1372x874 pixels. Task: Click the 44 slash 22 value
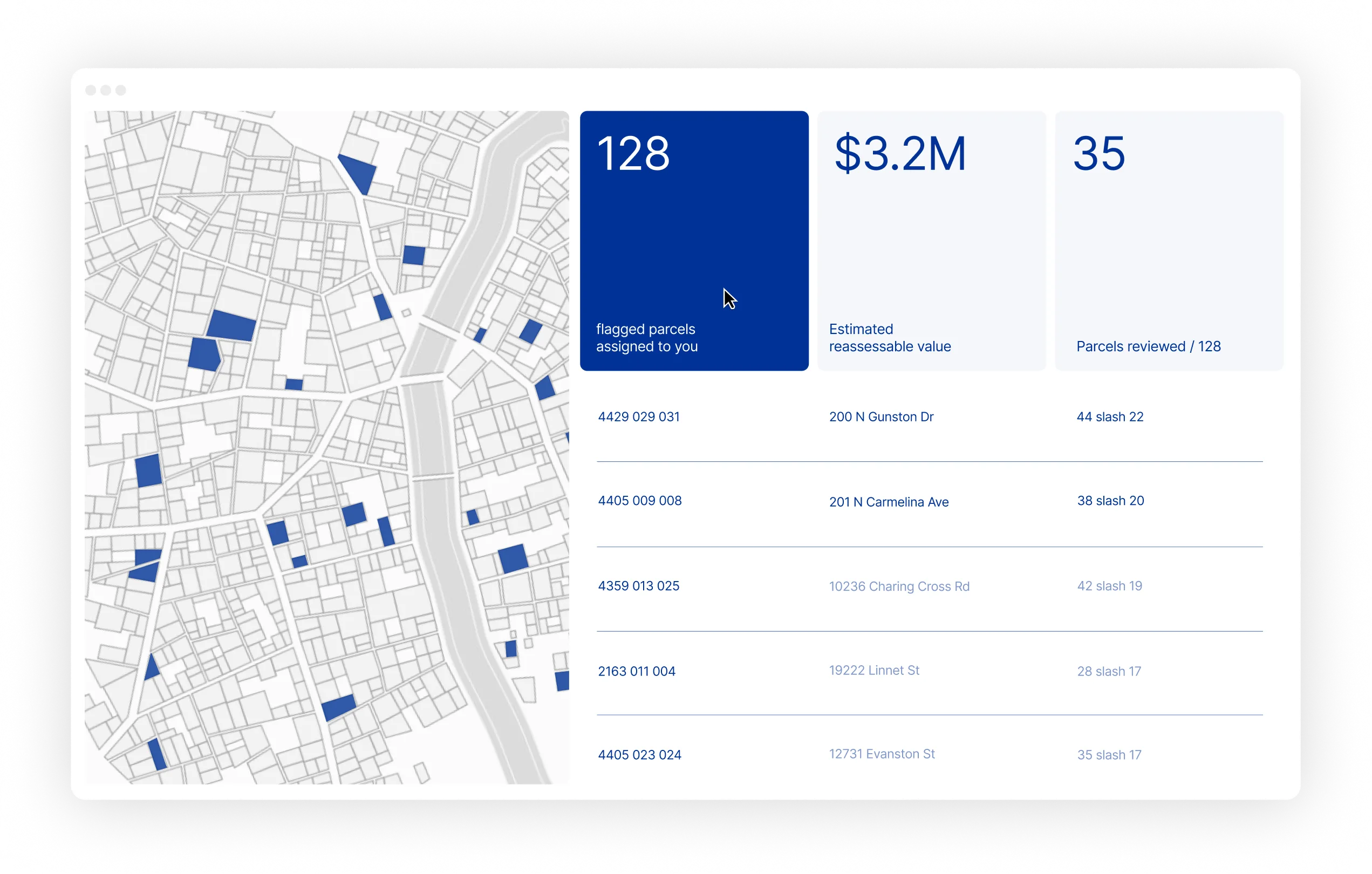1109,416
